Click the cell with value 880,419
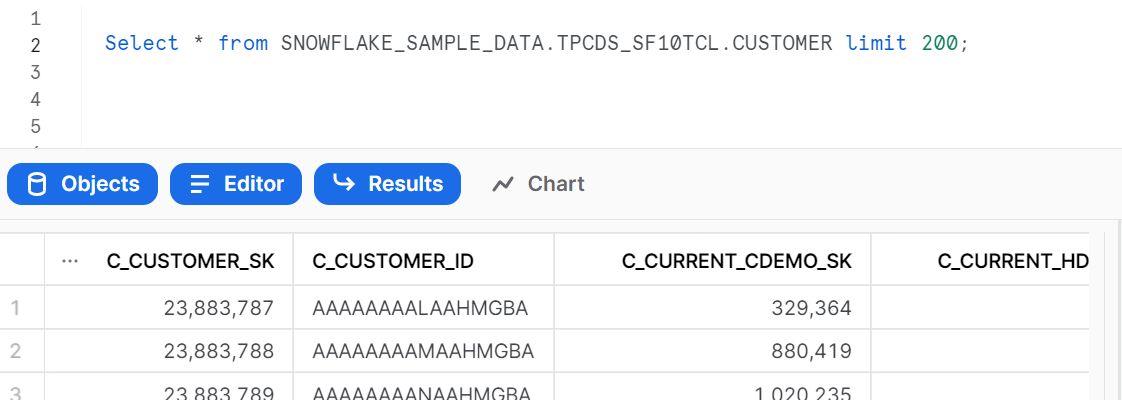1122x400 pixels. (808, 351)
